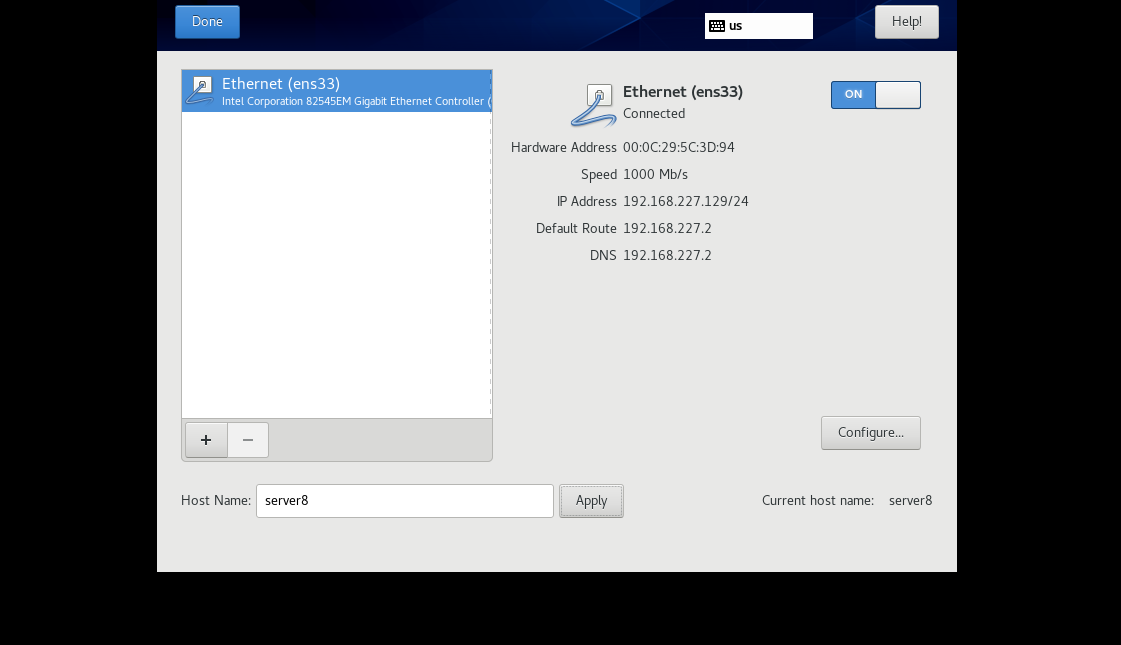
Task: Open the Configure... connection settings
Action: 870,433
